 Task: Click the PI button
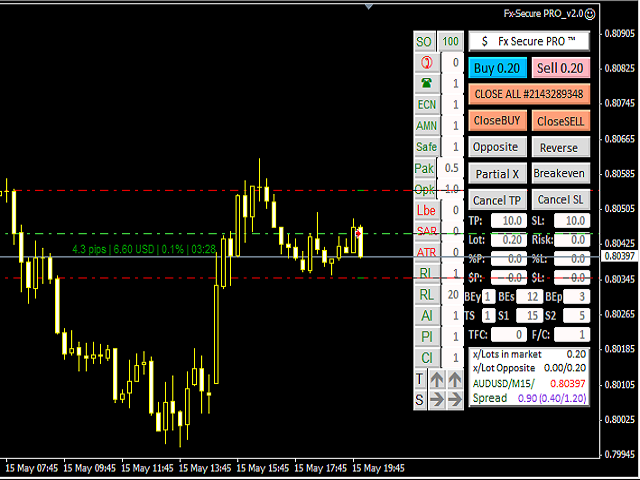coord(427,337)
